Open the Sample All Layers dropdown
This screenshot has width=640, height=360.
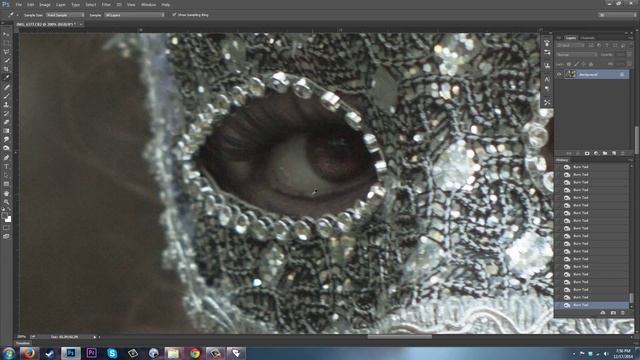coord(134,15)
